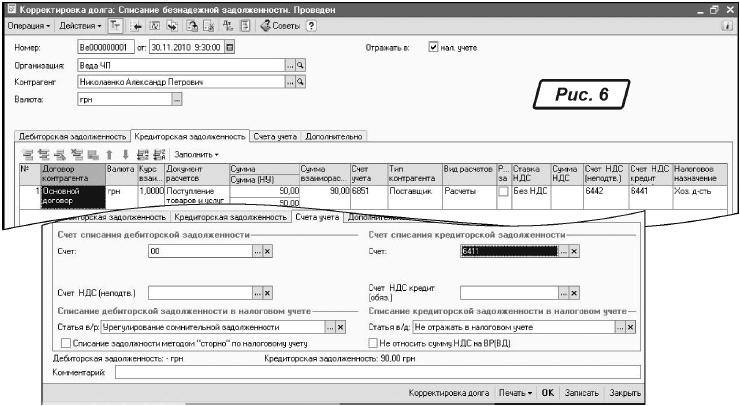Viewport: 740px width, 406px height.
Task: Switch to Дебиторская задолженность tab
Action: [x=71, y=135]
